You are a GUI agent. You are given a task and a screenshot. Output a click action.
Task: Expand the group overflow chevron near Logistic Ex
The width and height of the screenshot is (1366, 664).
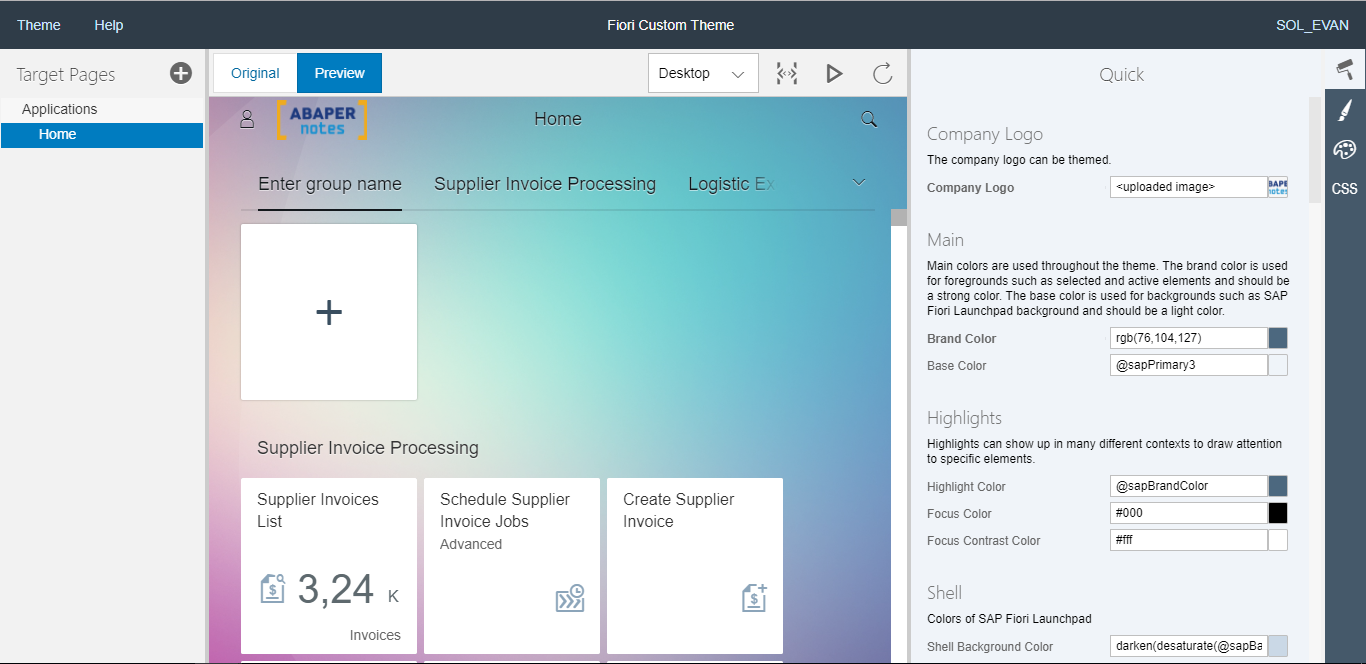pyautogui.click(x=859, y=183)
